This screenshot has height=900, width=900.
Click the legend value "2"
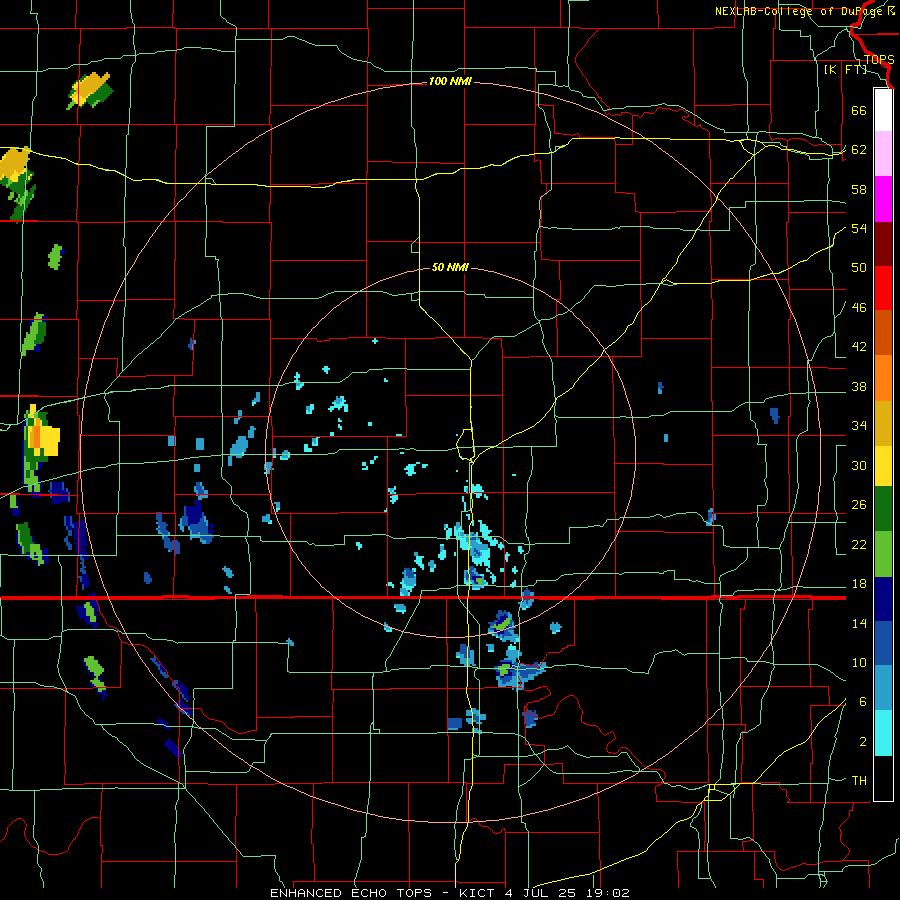point(862,742)
